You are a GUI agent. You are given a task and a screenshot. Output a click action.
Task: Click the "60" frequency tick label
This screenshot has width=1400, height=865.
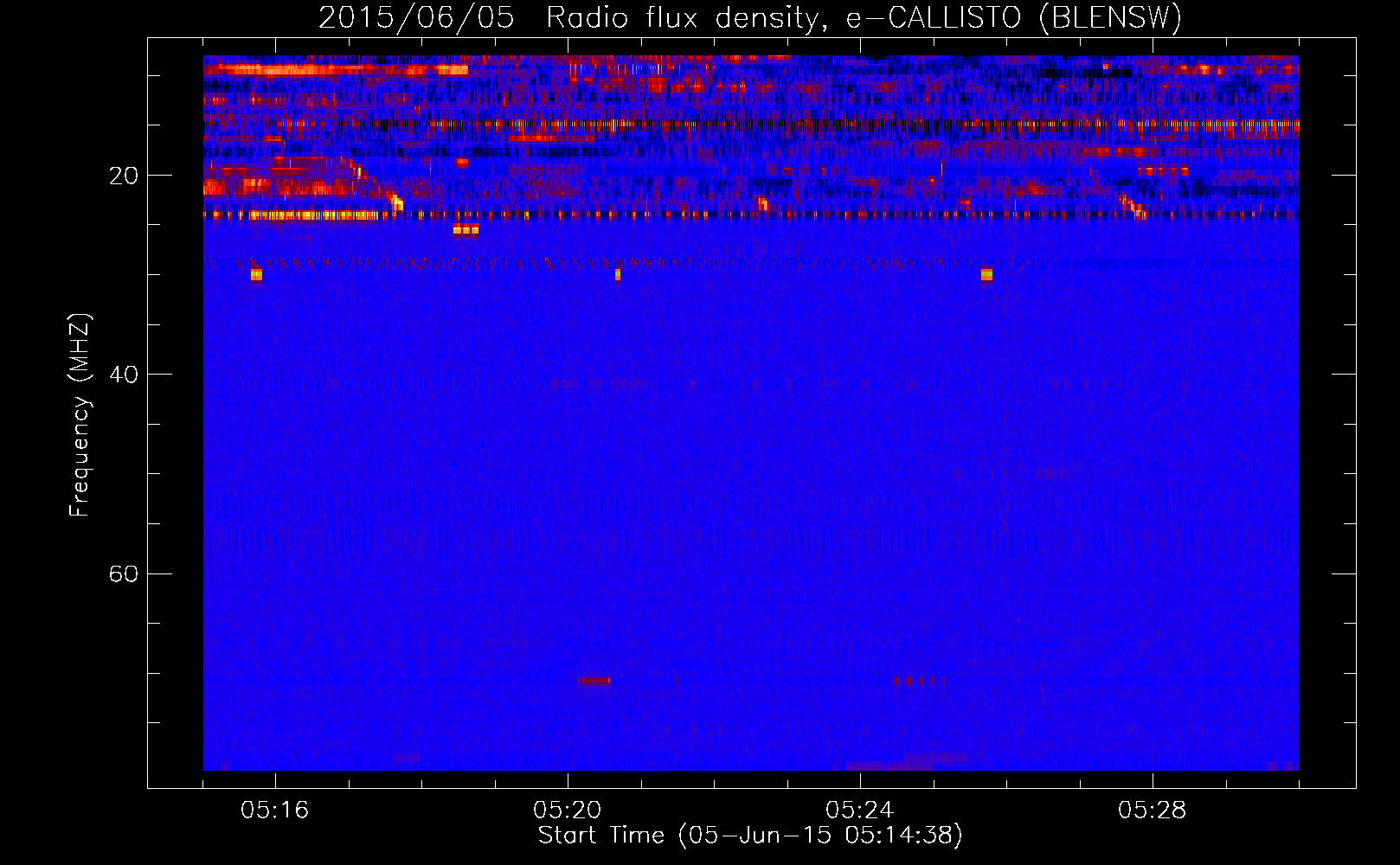(x=124, y=574)
